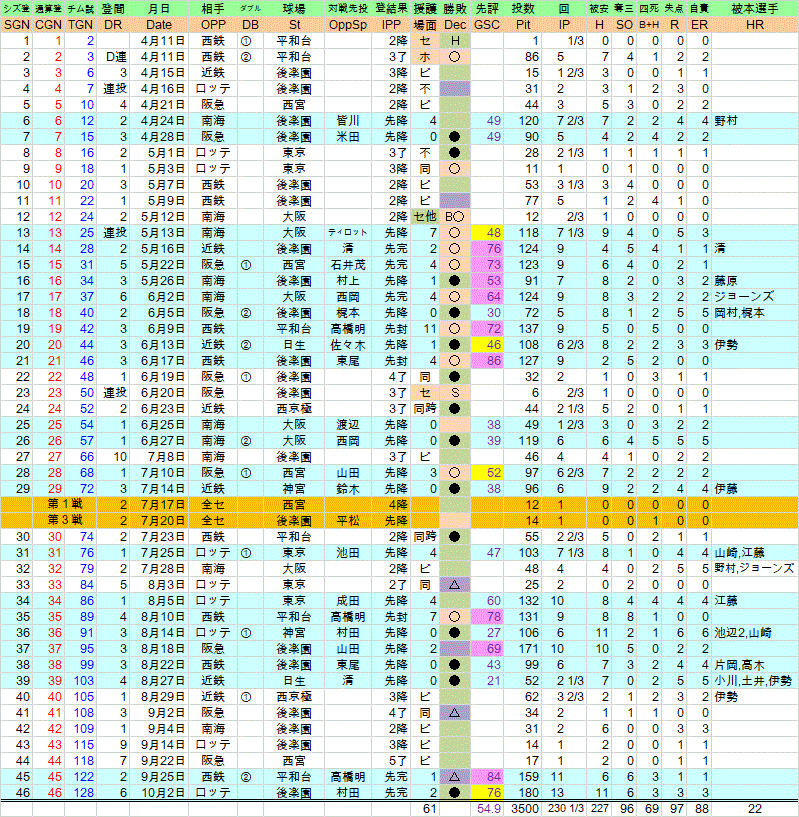This screenshot has height=817, width=799.
Task: Click the average GSC total 54.9
Action: [x=488, y=809]
